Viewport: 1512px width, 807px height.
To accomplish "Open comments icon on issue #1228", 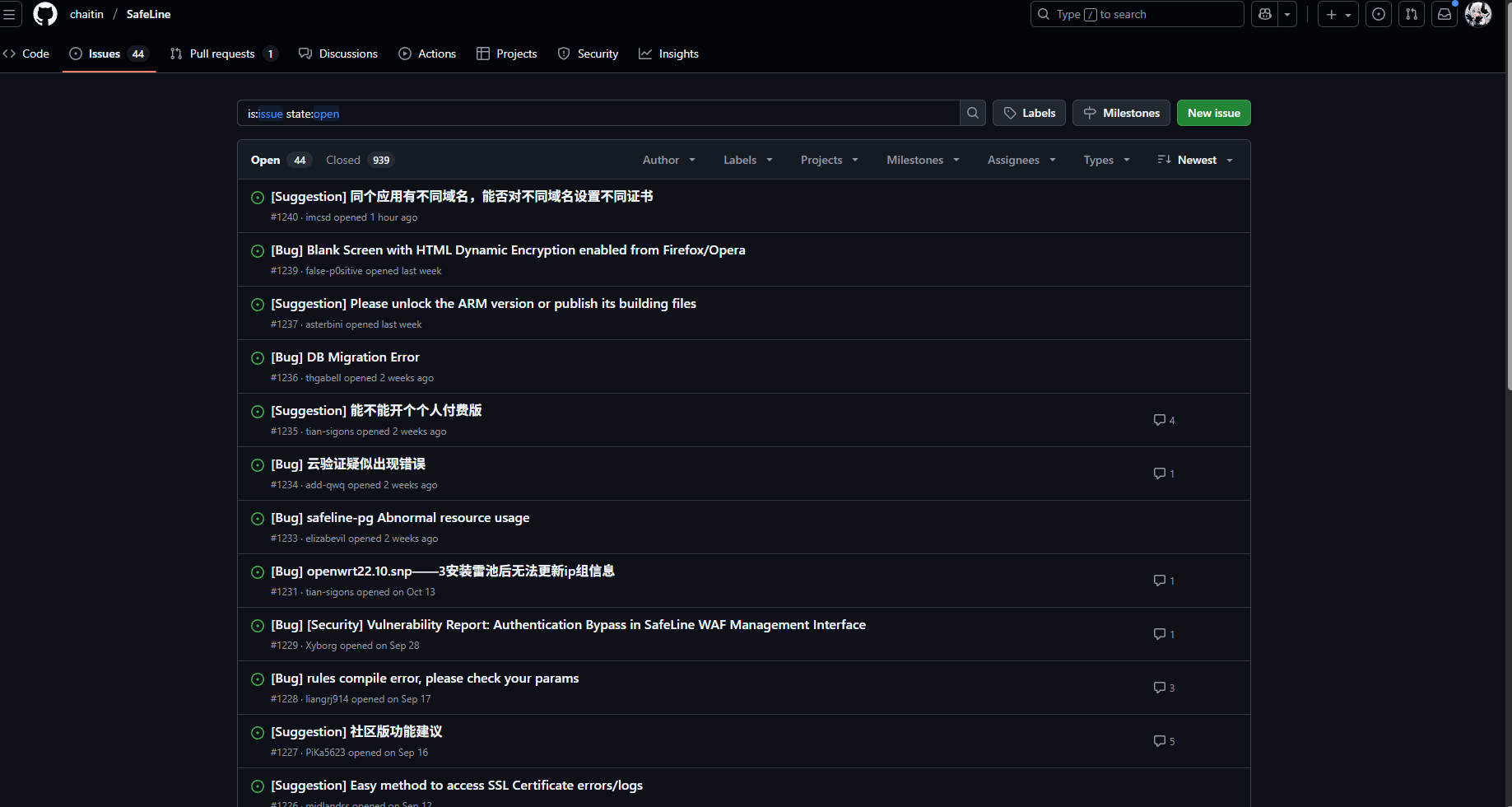I will coord(1160,688).
